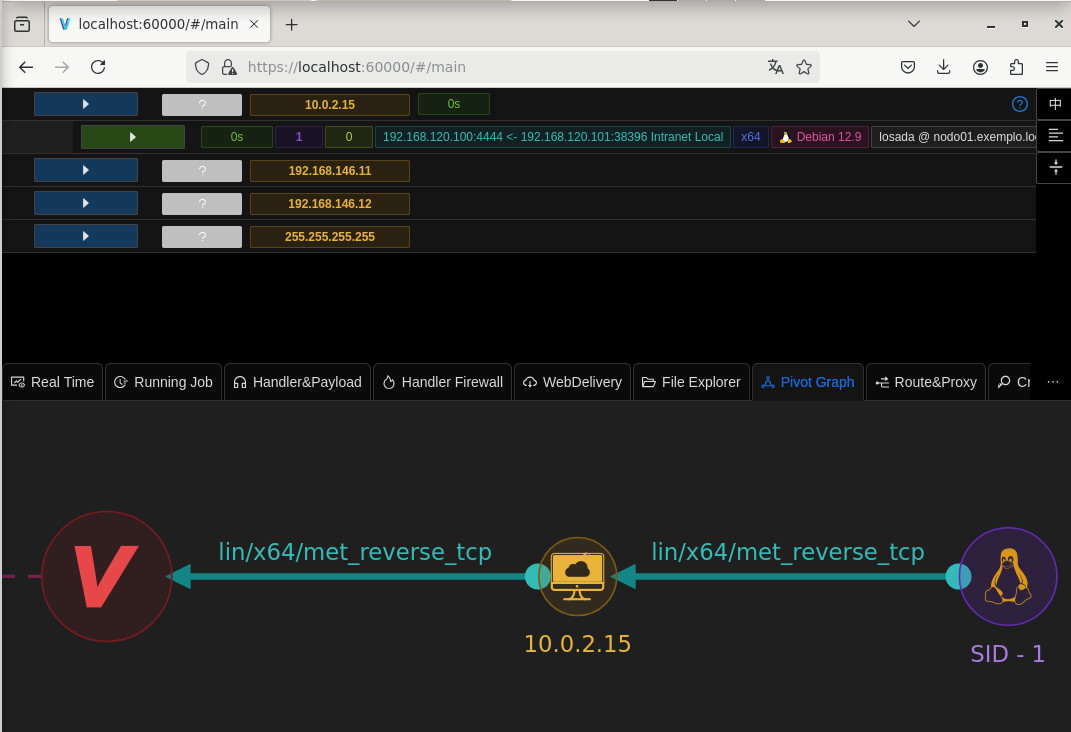Open the Route&Proxy tab
Viewport: 1071px width, 732px height.
tap(926, 382)
